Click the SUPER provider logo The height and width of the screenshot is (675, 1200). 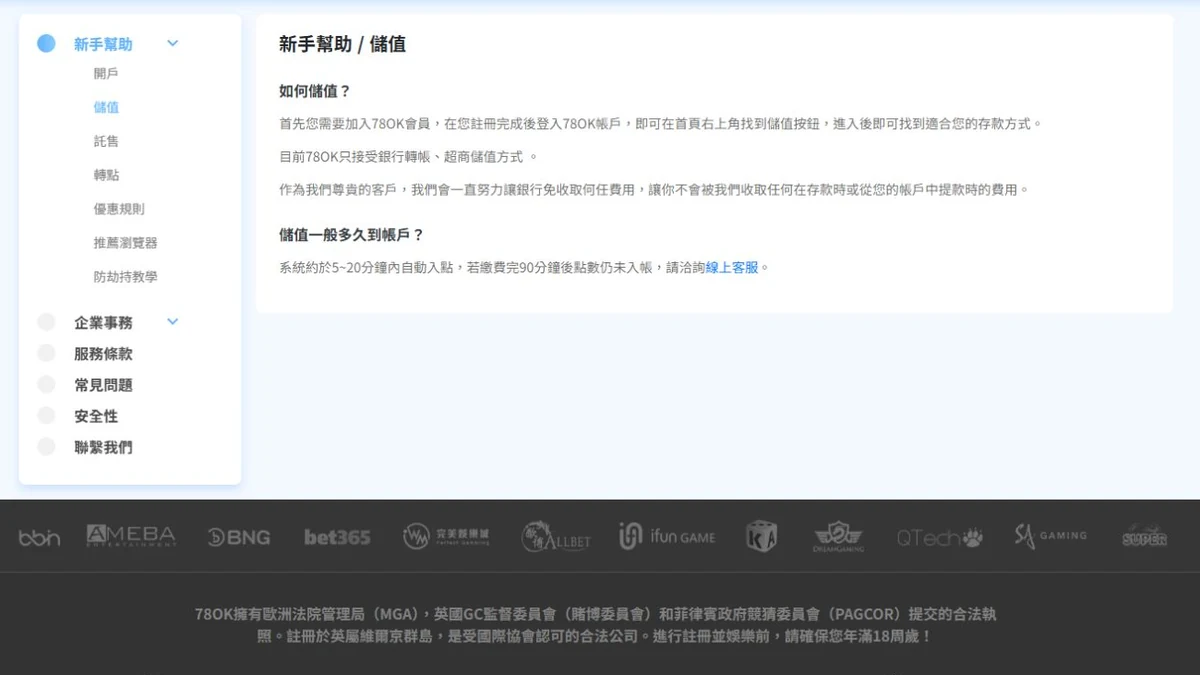(1144, 537)
